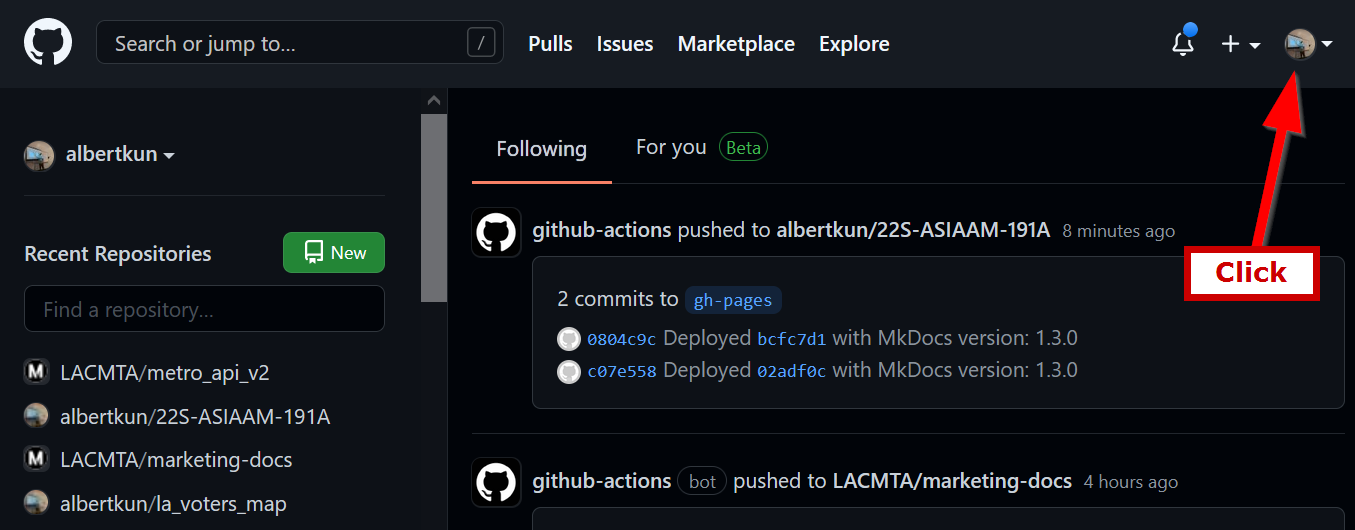Image resolution: width=1355 pixels, height=530 pixels.
Task: Click the albertkun/la_voters_map avatar icon
Action: 36,503
